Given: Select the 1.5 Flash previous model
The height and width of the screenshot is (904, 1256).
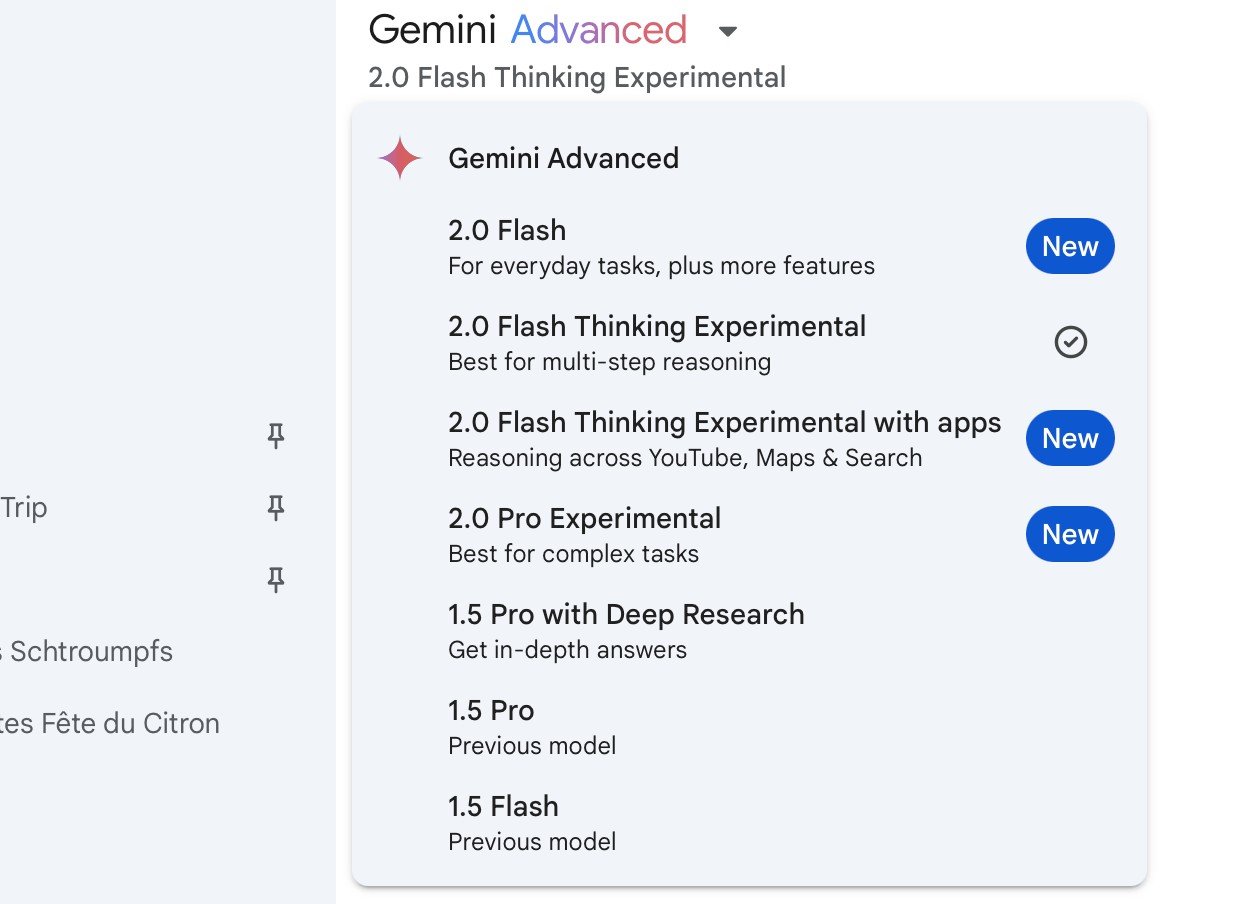Looking at the screenshot, I should [750, 823].
